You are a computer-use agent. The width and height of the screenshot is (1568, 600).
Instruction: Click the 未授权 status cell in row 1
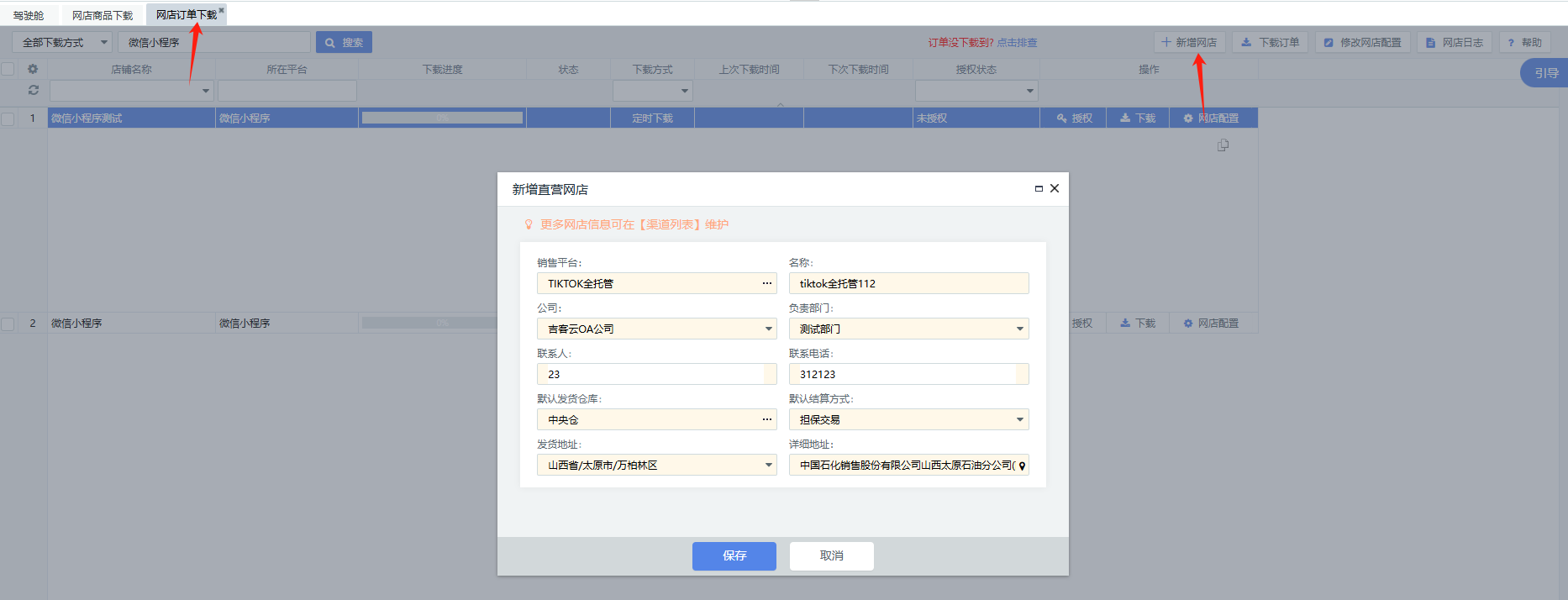[x=976, y=118]
